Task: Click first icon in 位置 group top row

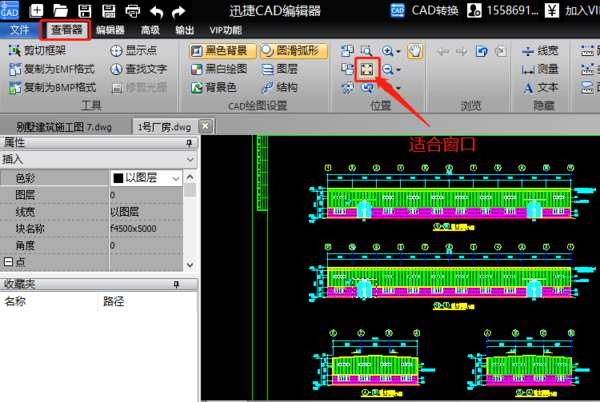Action: click(x=347, y=50)
